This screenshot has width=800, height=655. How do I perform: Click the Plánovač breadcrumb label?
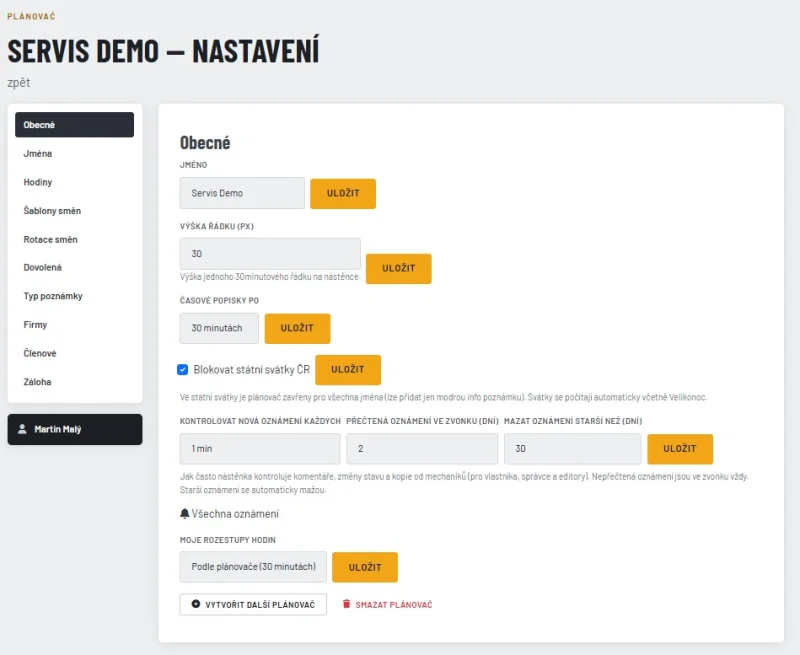pos(31,16)
